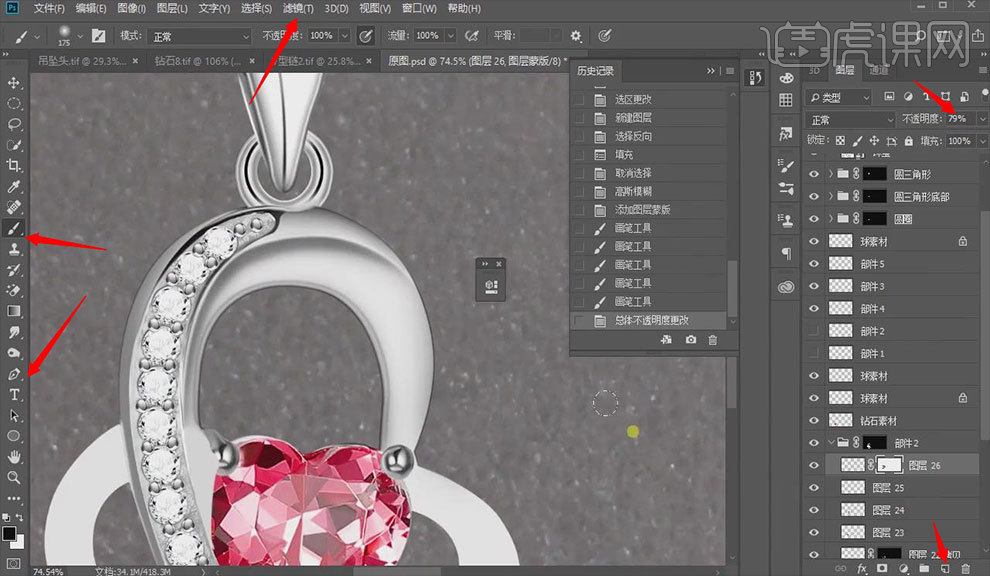This screenshot has height=576, width=990.
Task: Hide the 钻石素材 layer
Action: click(x=814, y=421)
